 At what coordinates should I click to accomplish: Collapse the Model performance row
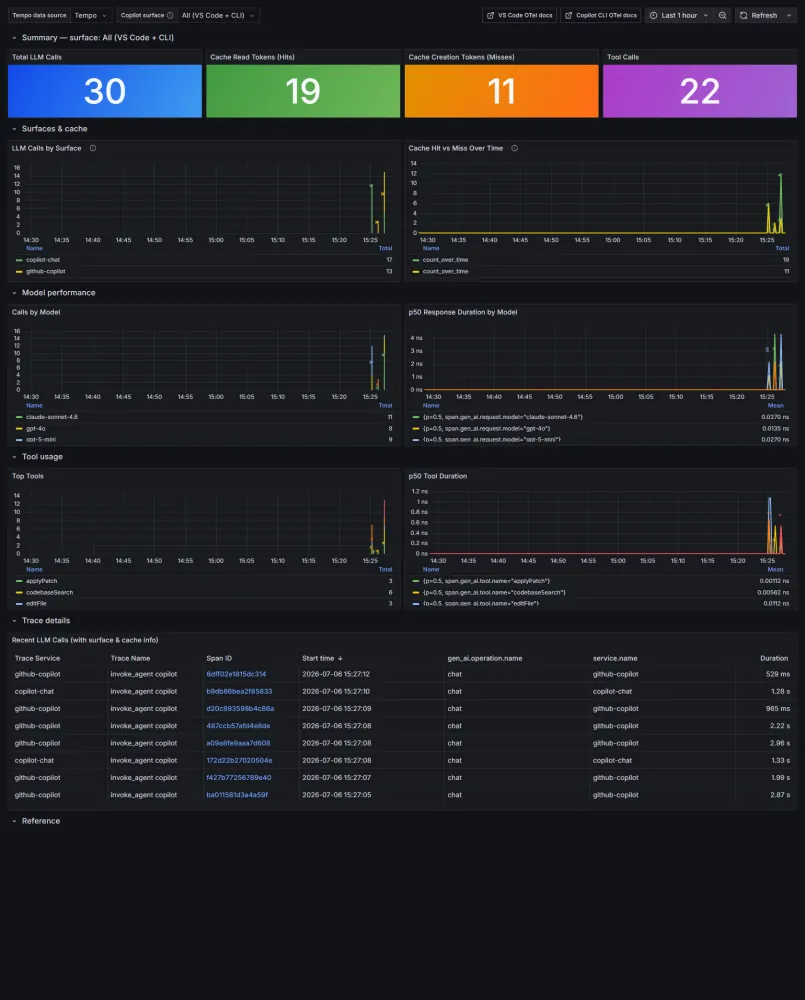(14, 293)
